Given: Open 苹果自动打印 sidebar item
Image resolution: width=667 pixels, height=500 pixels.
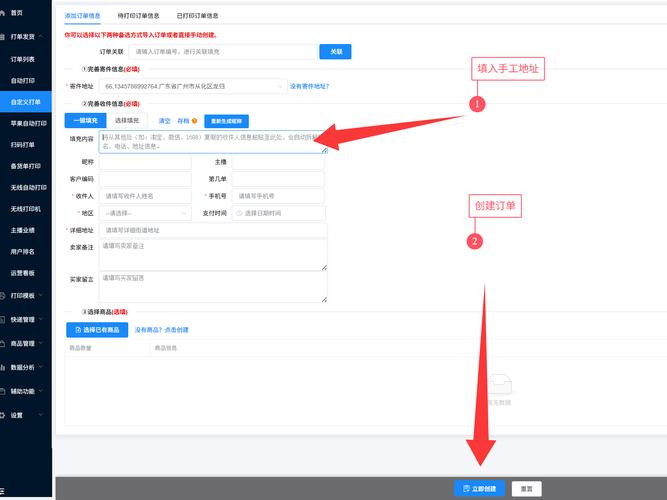Looking at the screenshot, I should (29, 123).
